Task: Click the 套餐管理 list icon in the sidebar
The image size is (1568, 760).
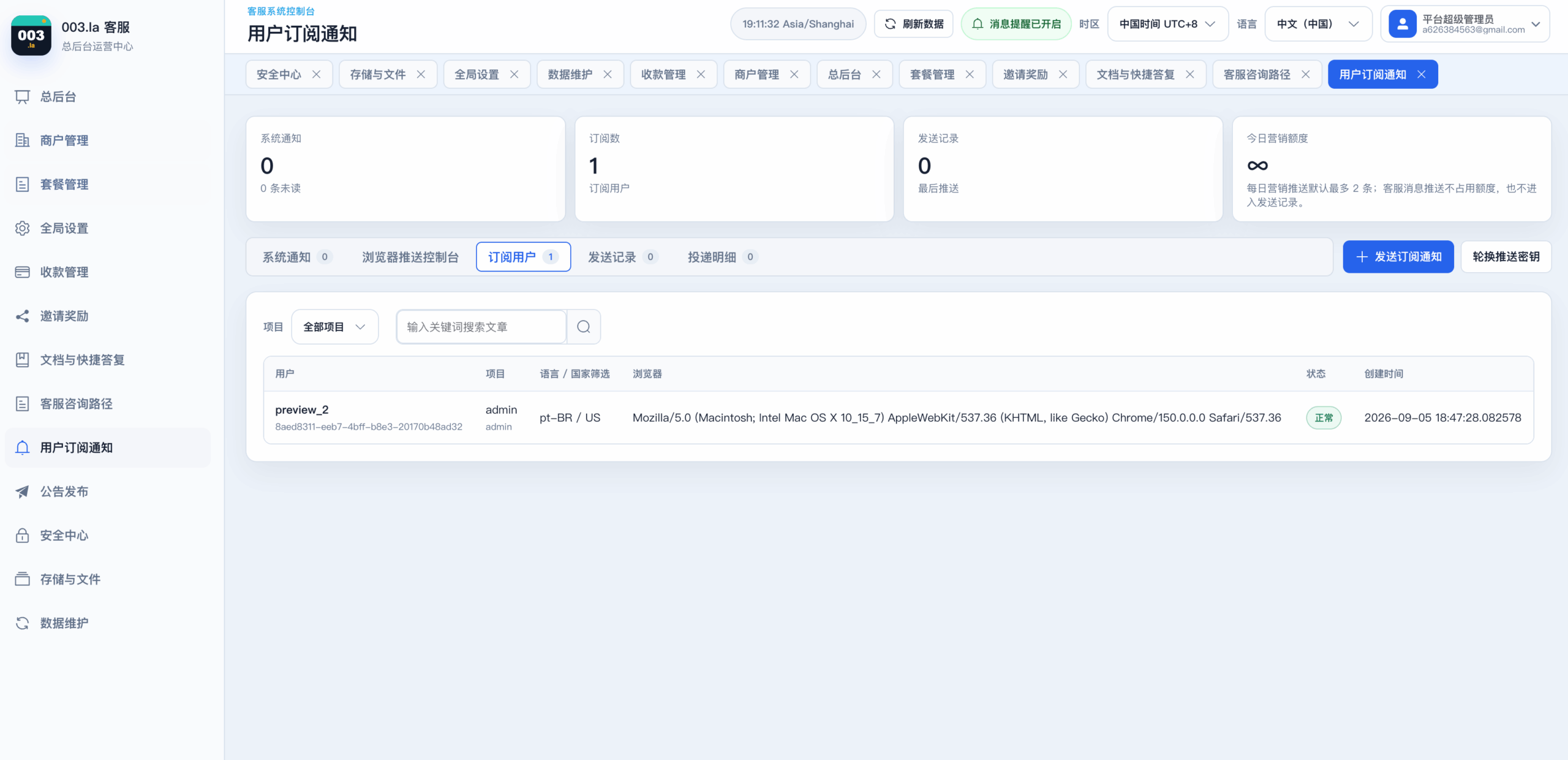Action: pyautogui.click(x=23, y=184)
